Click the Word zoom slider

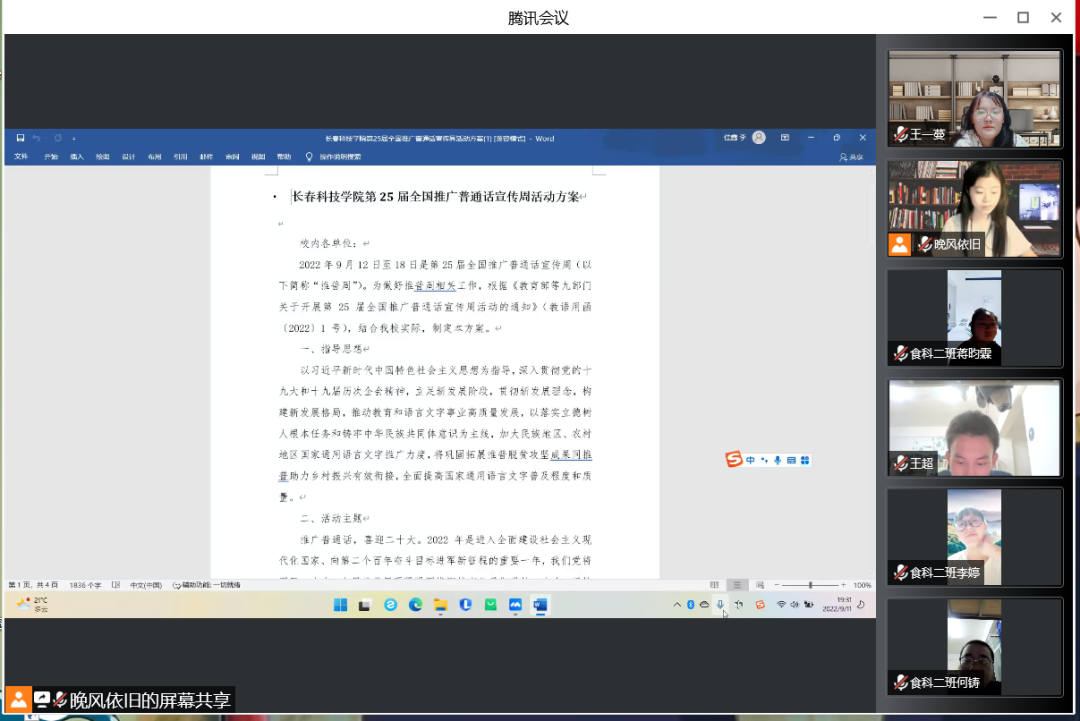pos(810,585)
